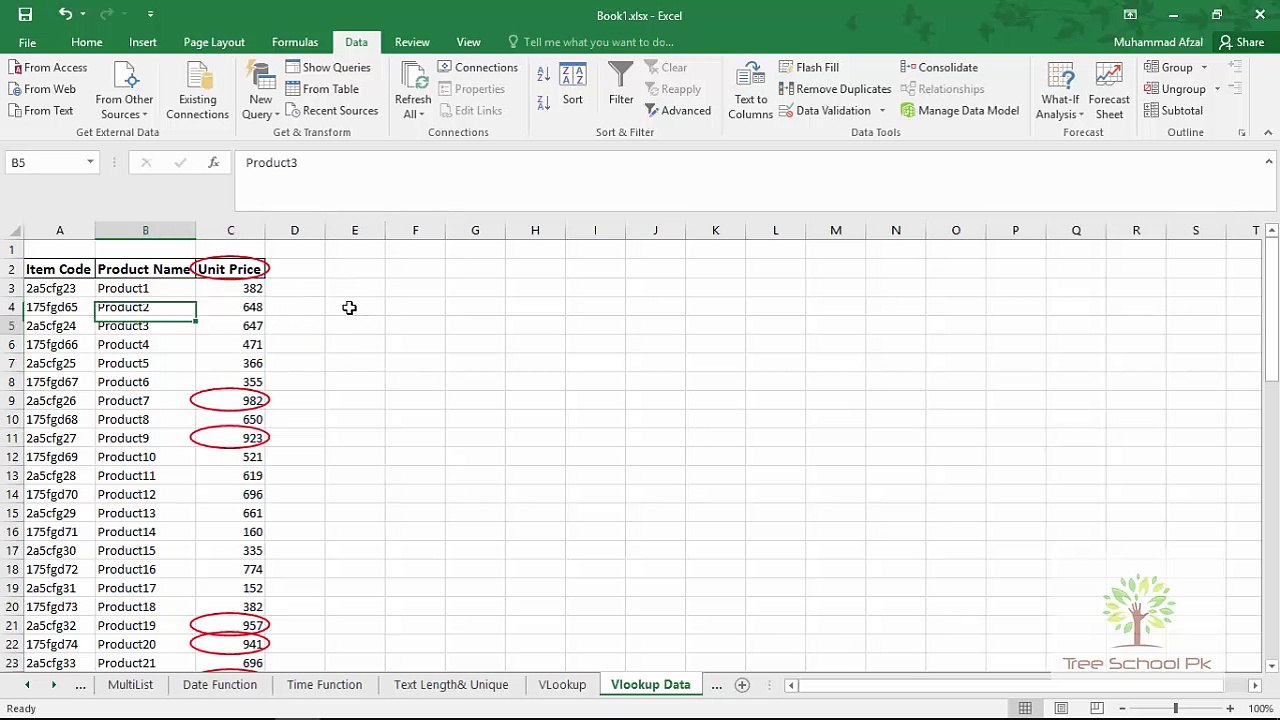Zoom out with the minus button
This screenshot has width=1280, height=720.
1122,709
